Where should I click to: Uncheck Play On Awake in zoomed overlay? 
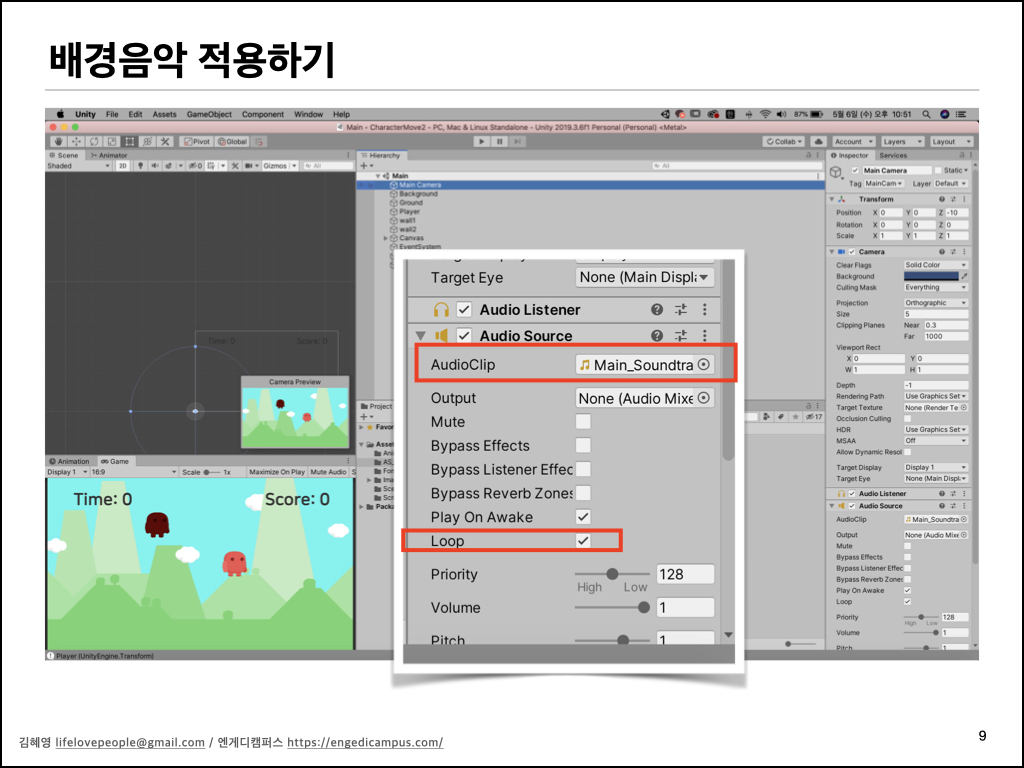click(x=583, y=517)
